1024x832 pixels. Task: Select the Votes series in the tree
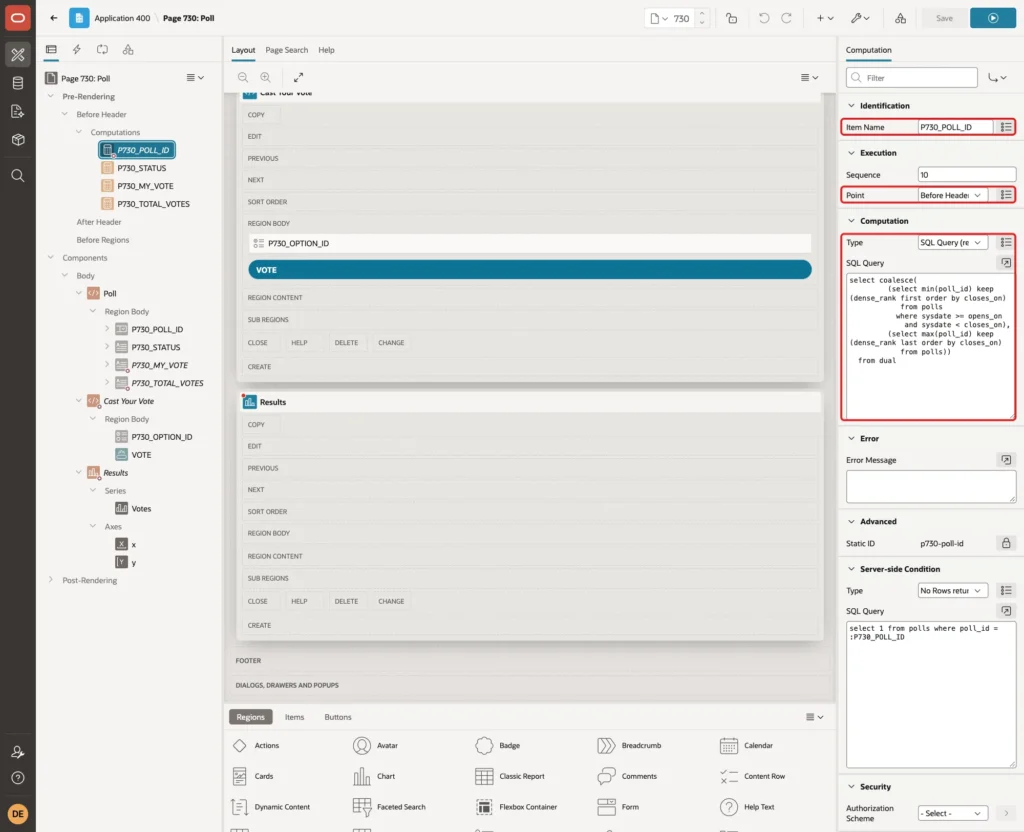coord(141,509)
